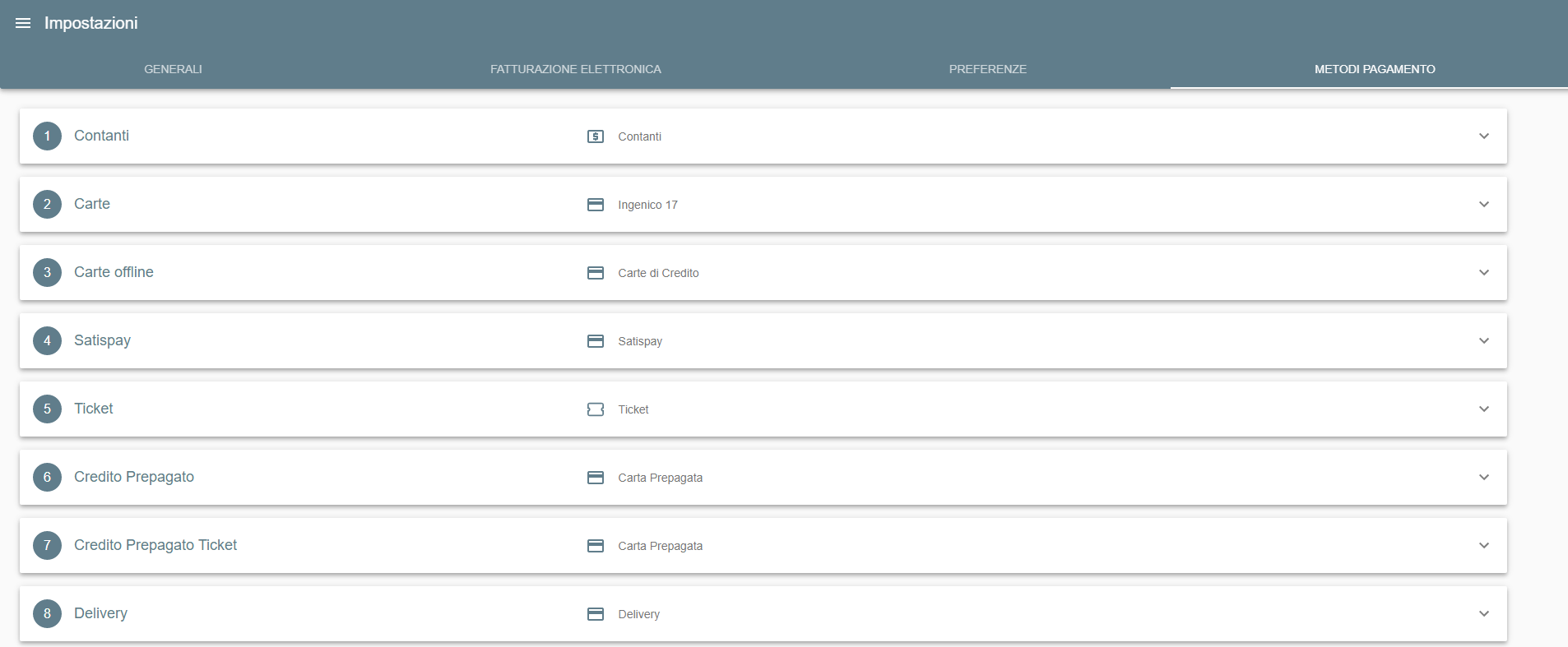This screenshot has width=1568, height=647.
Task: Click the card icon in Credito Prepagato Ticket row
Action: 596,546
